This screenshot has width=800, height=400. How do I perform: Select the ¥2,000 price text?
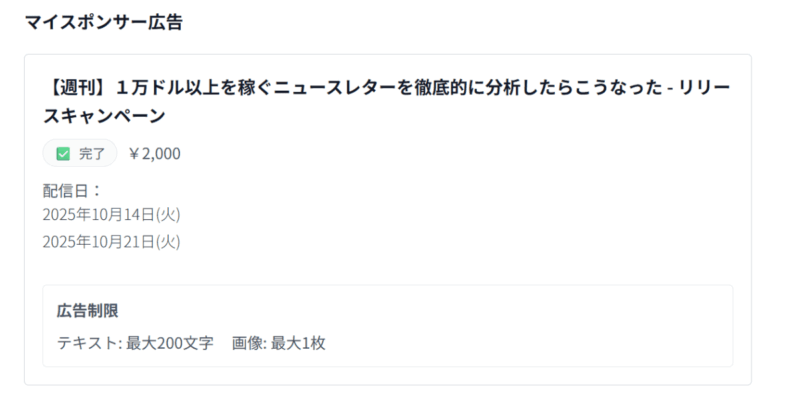tap(155, 154)
